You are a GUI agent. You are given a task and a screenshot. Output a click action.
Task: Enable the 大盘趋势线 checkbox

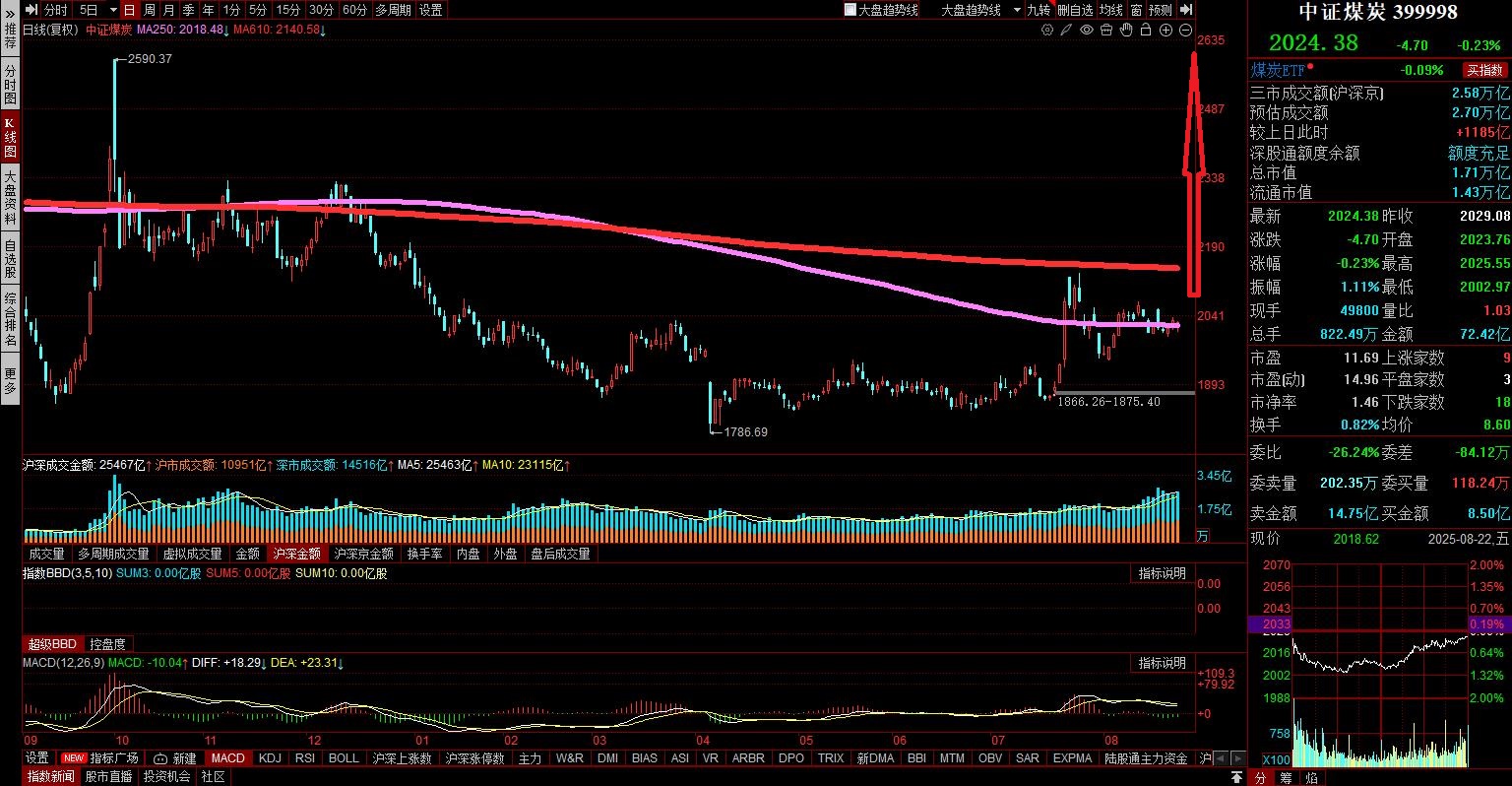pos(850,10)
